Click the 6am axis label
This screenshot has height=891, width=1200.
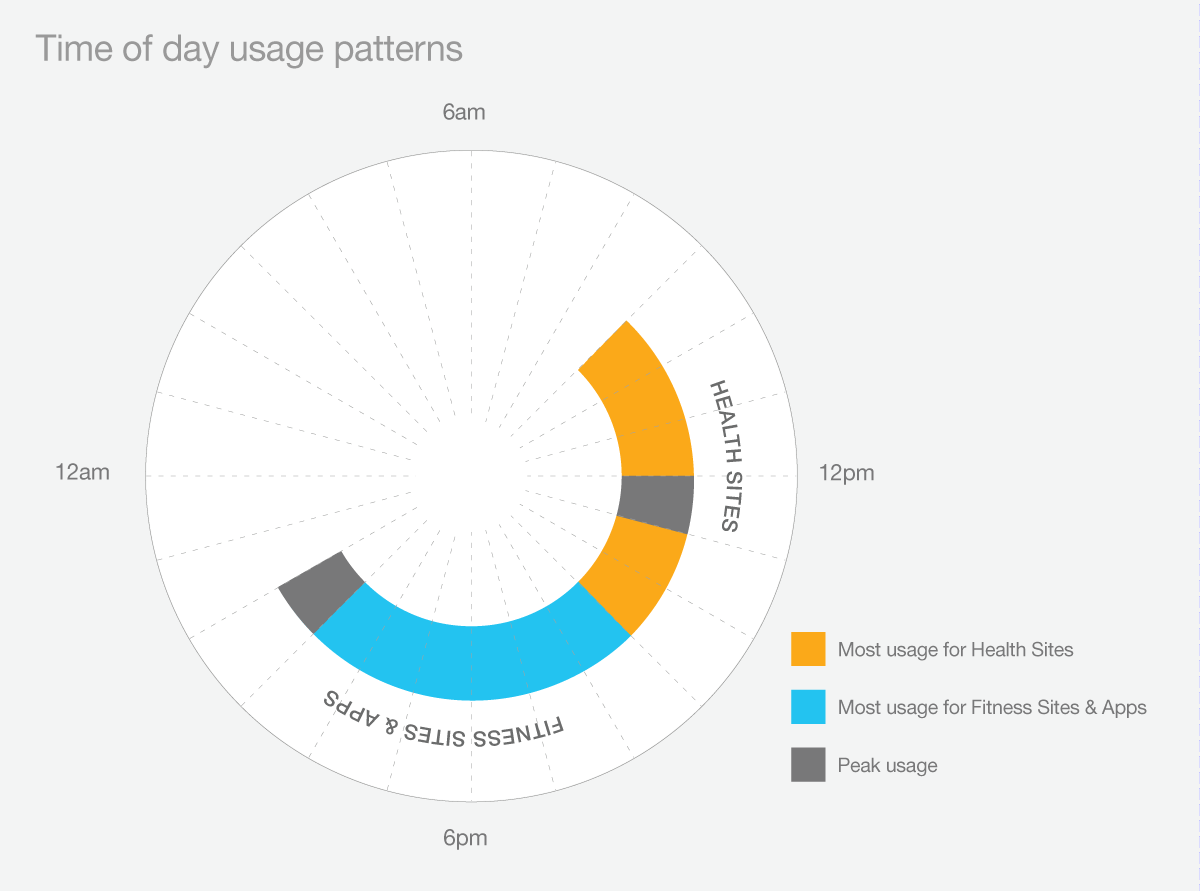coord(464,112)
